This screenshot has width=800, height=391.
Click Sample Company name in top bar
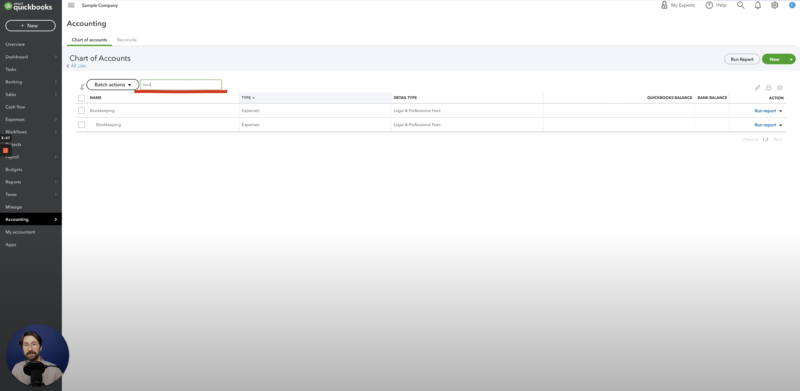coord(99,5)
